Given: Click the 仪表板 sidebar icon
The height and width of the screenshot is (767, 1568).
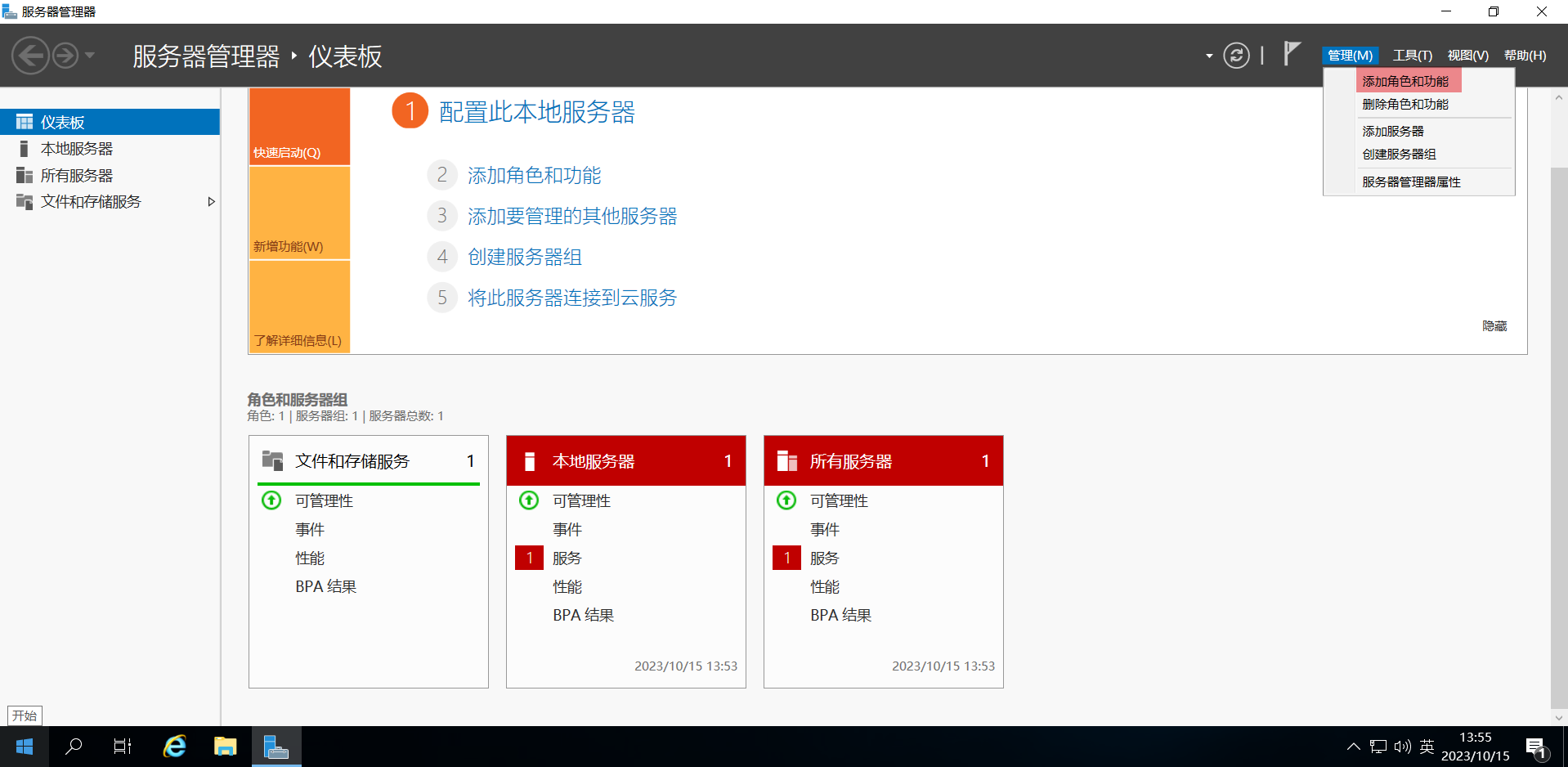Looking at the screenshot, I should tap(25, 122).
